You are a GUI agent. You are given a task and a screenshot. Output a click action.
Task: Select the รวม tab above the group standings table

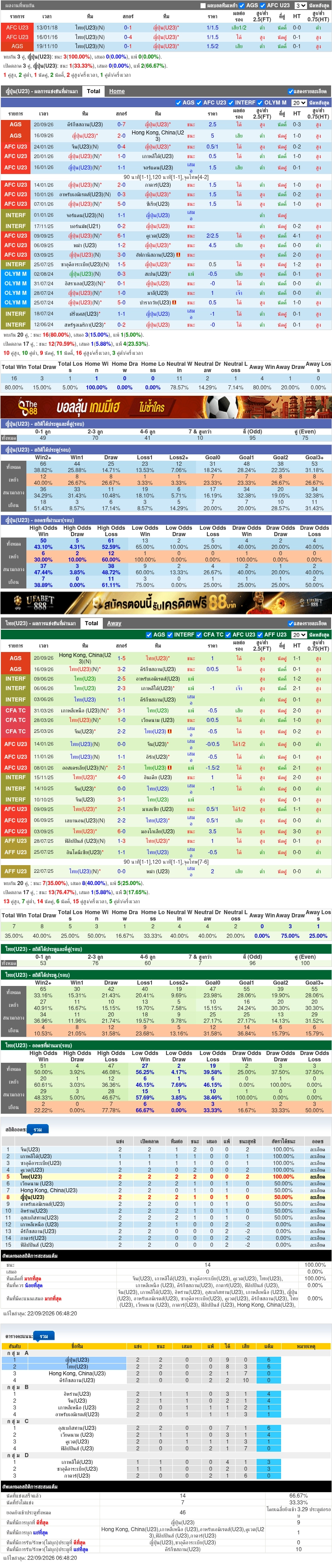(x=43, y=1337)
